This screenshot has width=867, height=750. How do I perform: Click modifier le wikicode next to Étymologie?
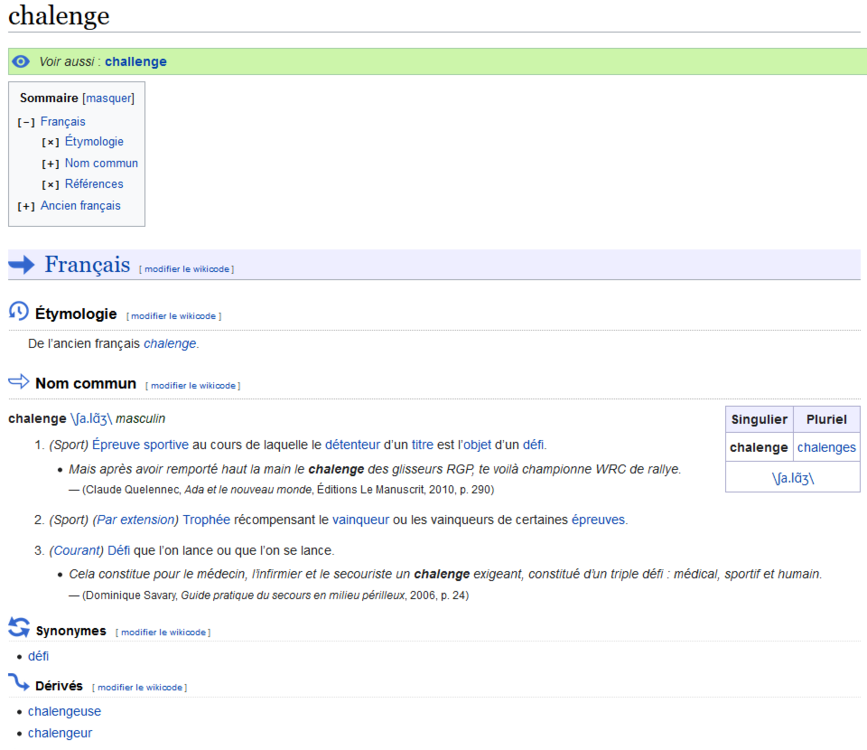(175, 315)
